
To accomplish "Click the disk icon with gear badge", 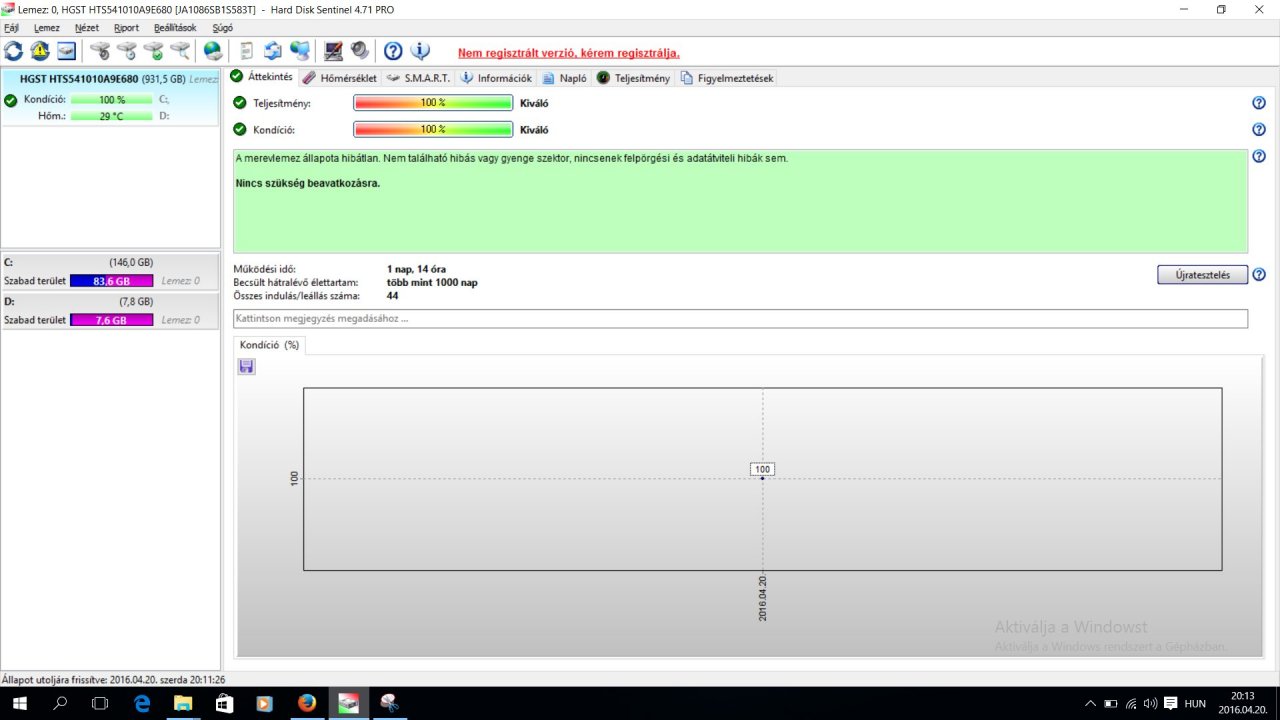I will [x=100, y=51].
